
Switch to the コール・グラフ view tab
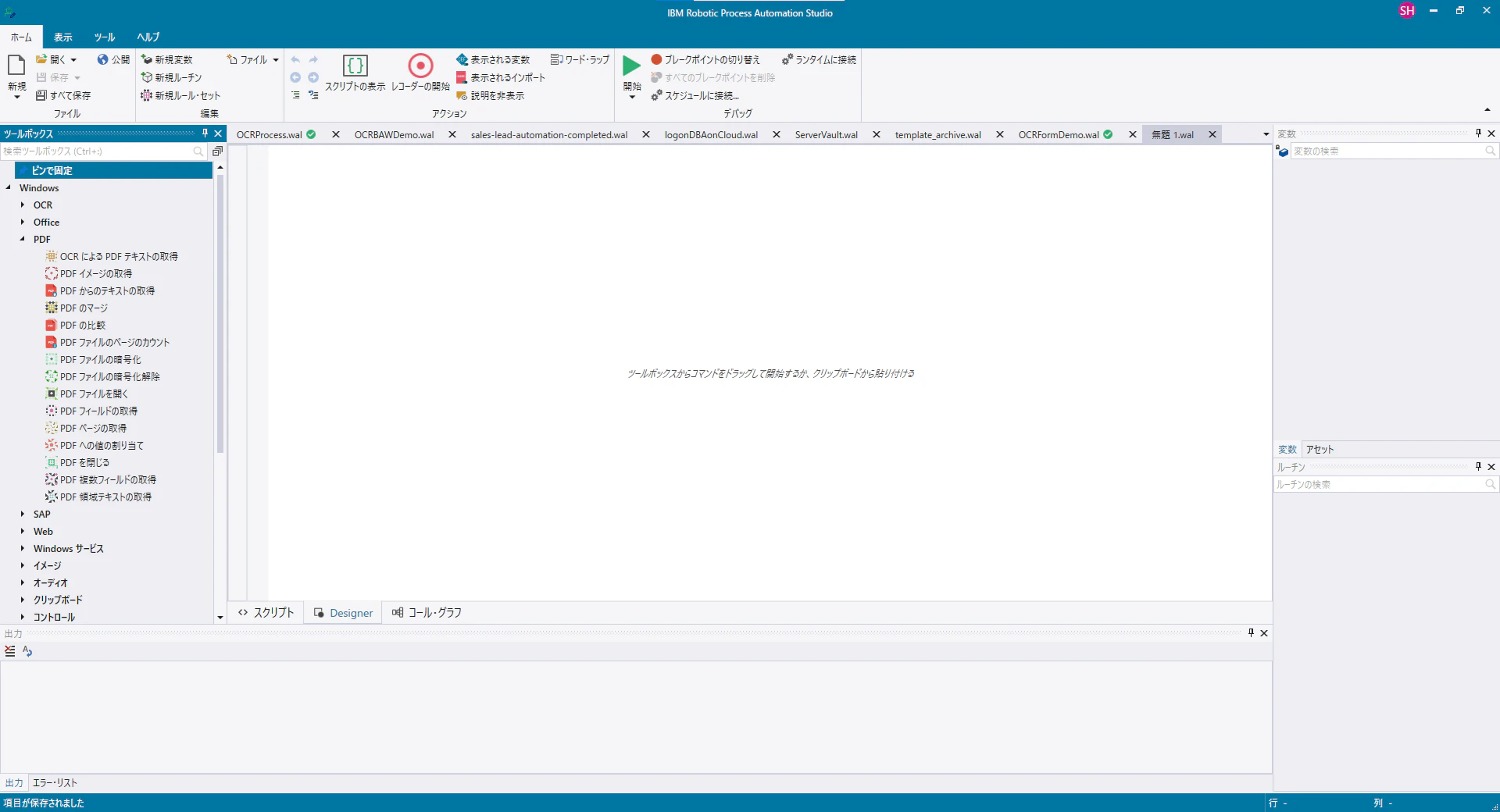pyautogui.click(x=427, y=613)
